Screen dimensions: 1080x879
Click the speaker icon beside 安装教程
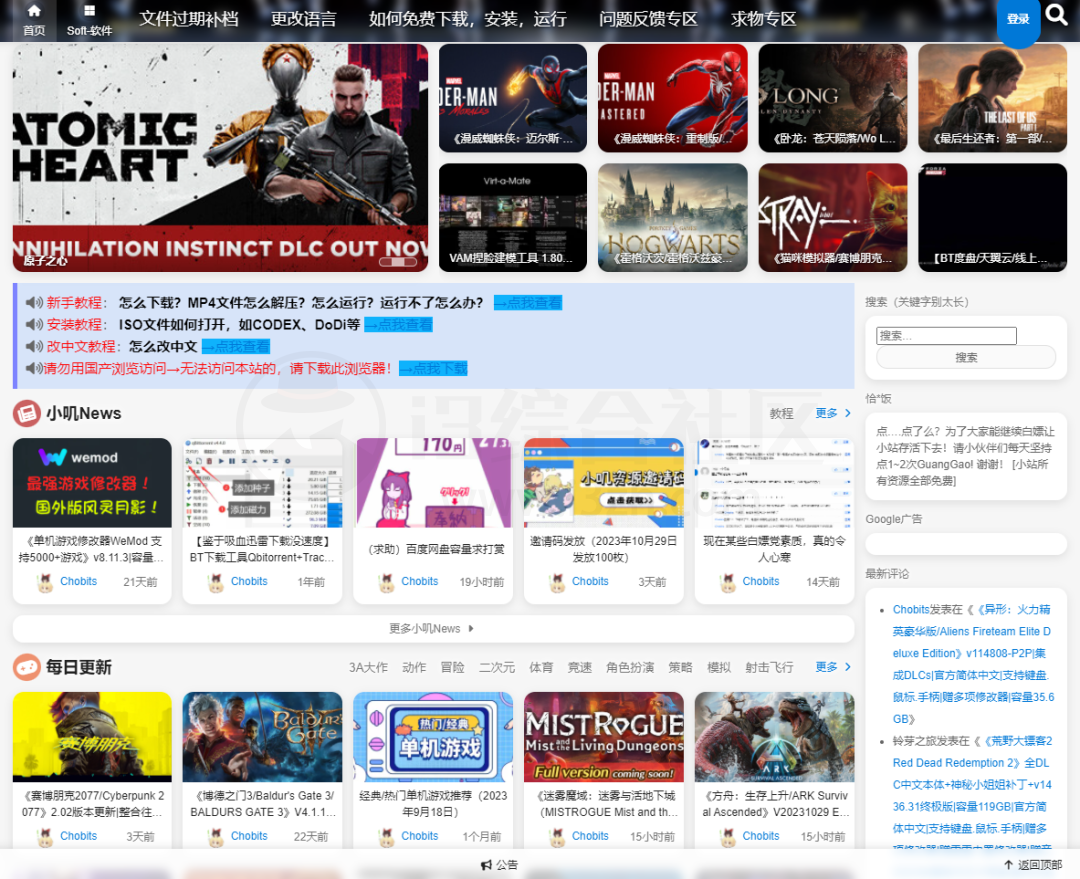click(x=34, y=324)
